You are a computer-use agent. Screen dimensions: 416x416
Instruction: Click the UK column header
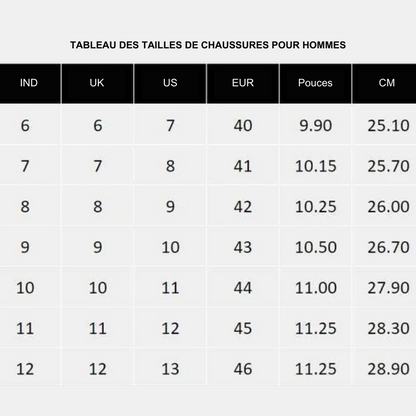tap(97, 83)
